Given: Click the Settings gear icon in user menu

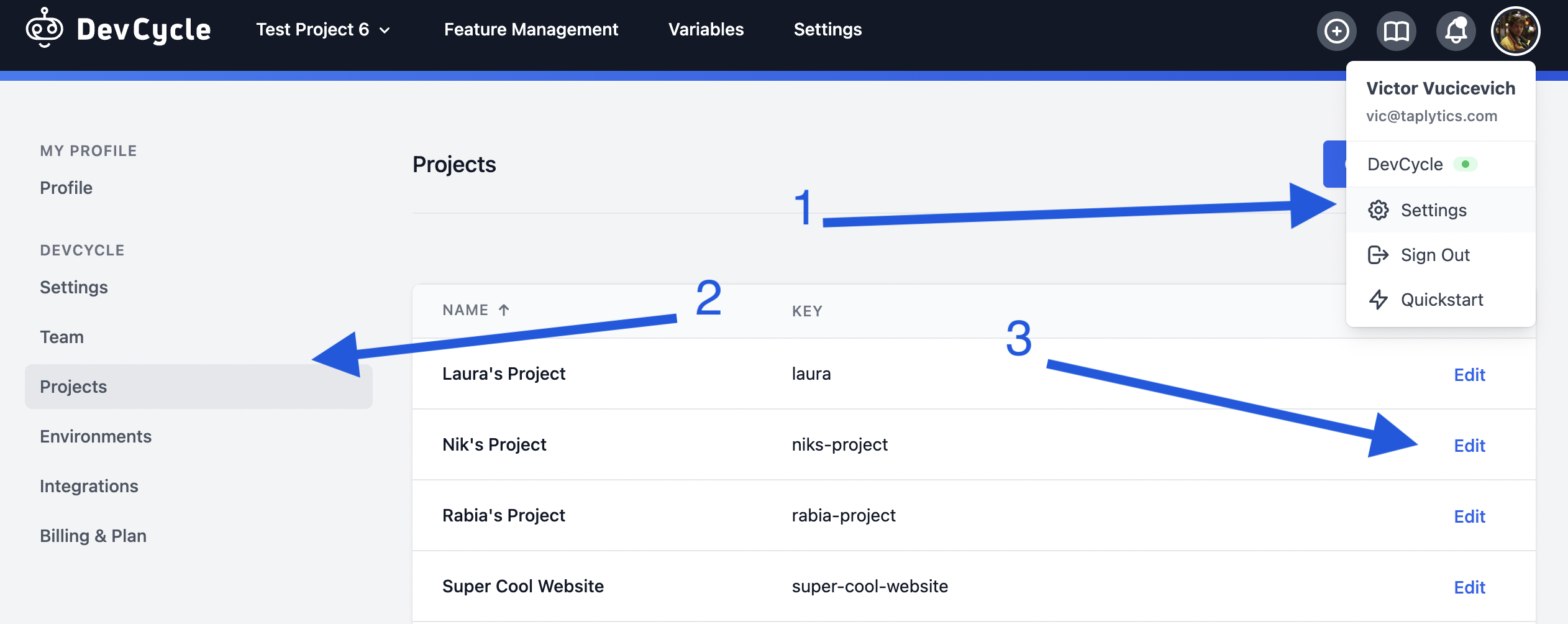Looking at the screenshot, I should click(1378, 210).
